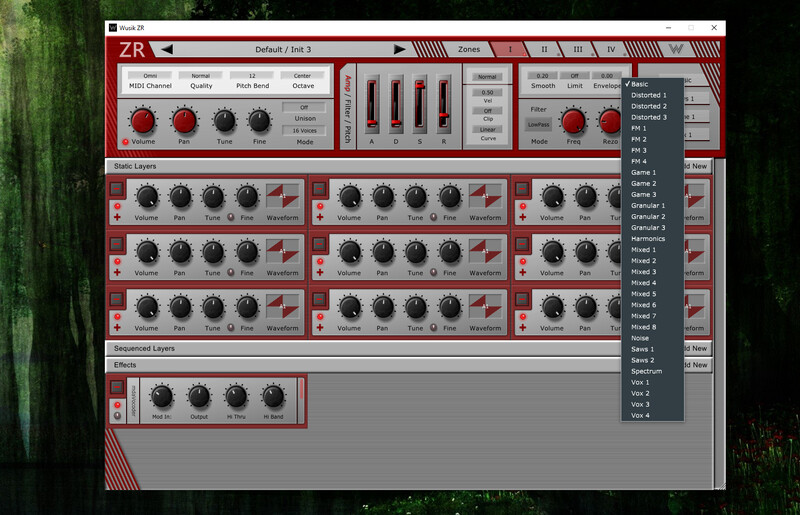Click the Vel 0.50 value field
Screen dimensions: 800x515
click(x=487, y=92)
